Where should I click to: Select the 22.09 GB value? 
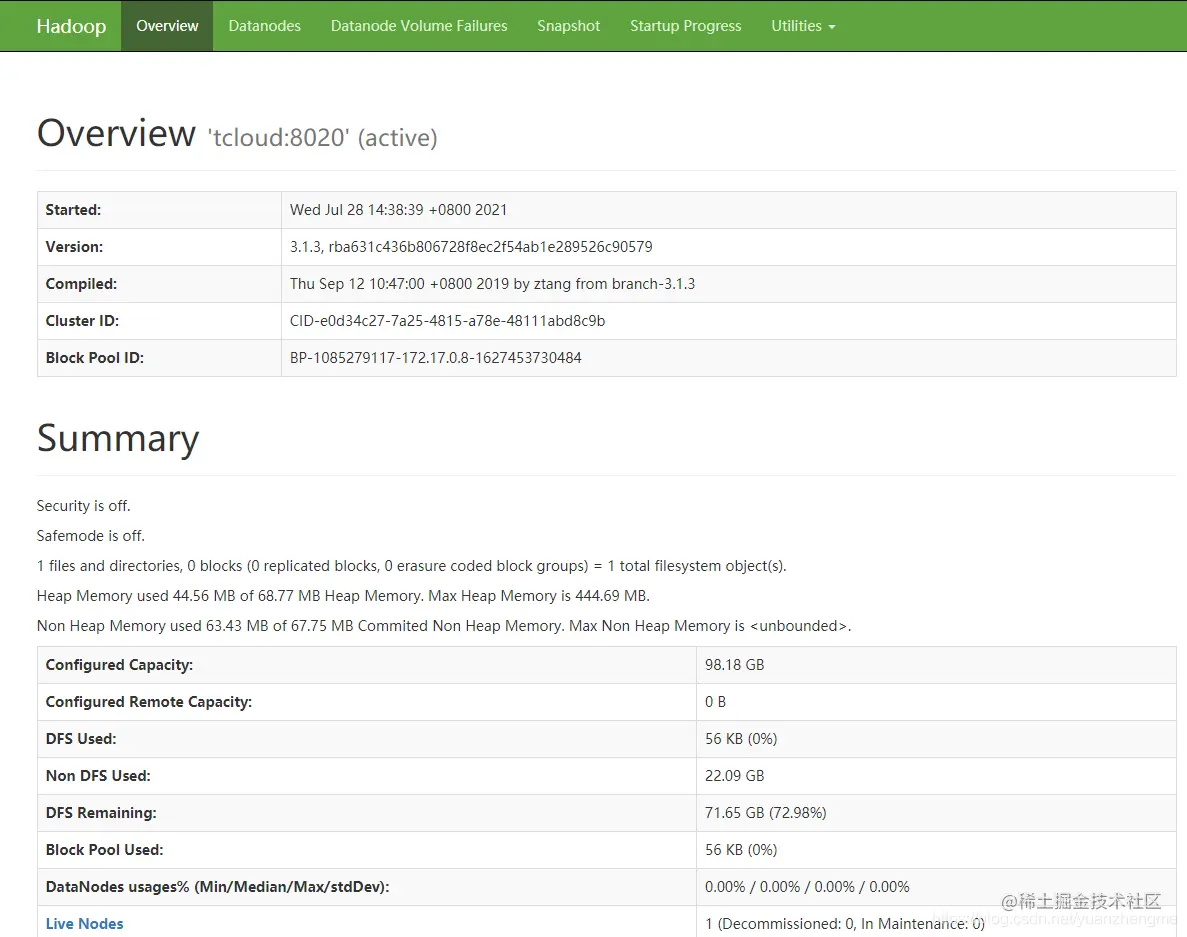click(734, 776)
